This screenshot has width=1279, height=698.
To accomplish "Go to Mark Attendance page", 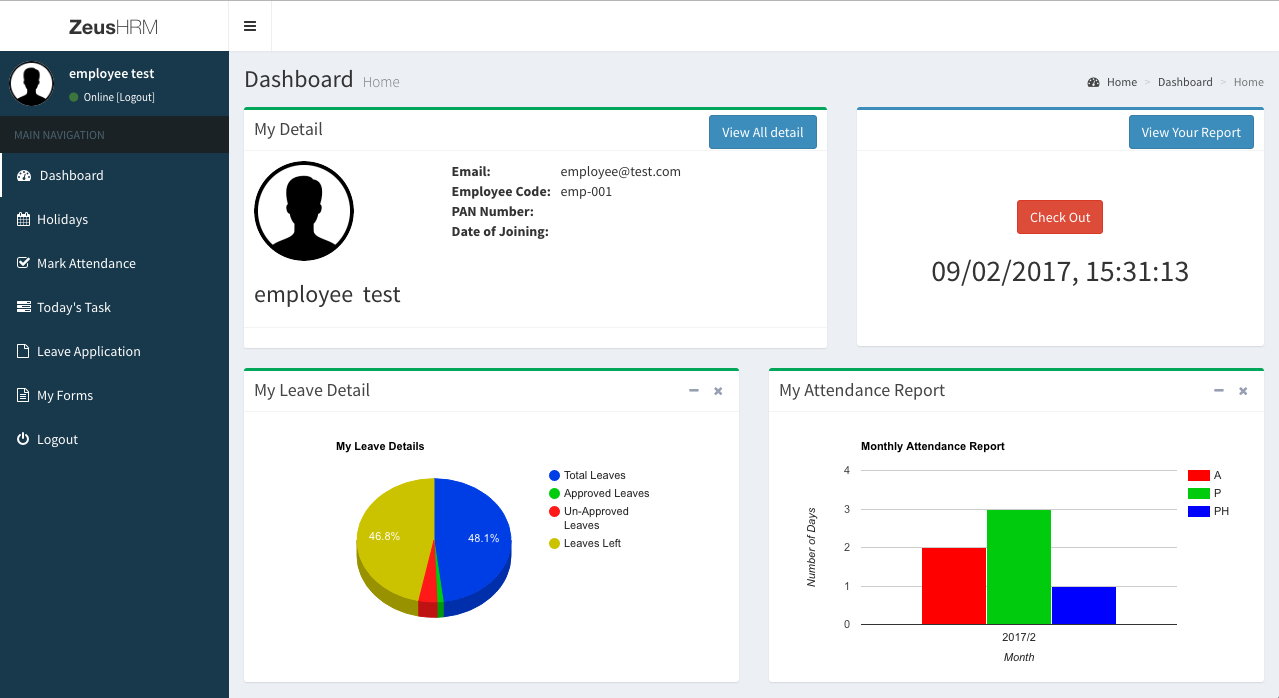I will (115, 263).
